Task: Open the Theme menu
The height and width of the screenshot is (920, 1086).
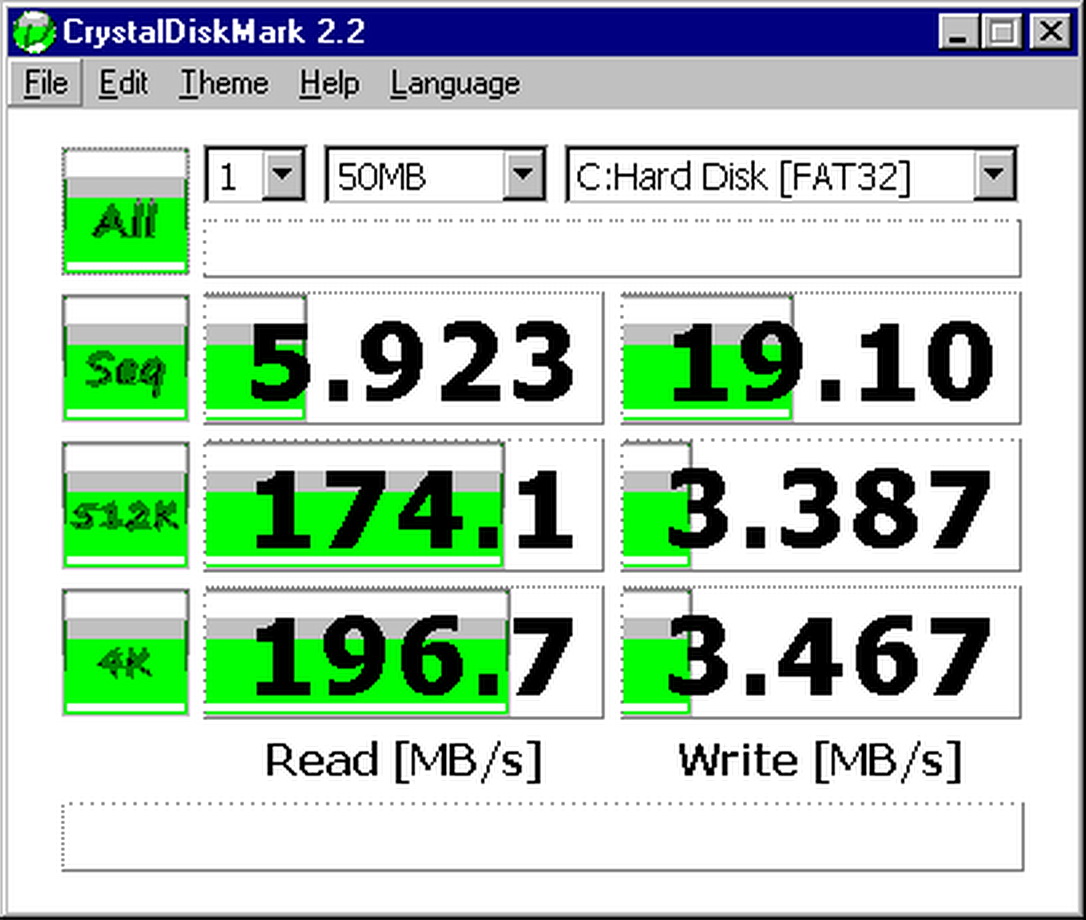Action: tap(224, 83)
